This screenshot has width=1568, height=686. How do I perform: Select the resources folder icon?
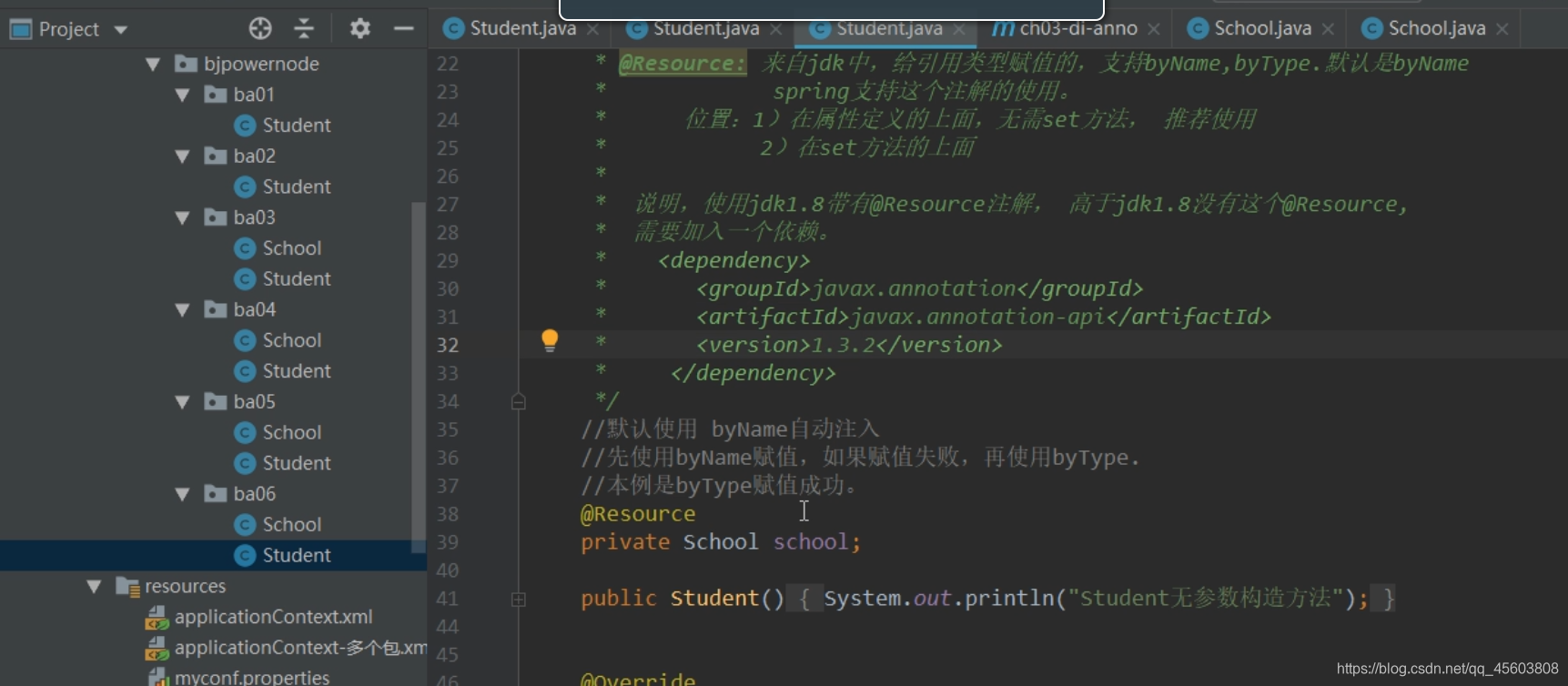127,587
